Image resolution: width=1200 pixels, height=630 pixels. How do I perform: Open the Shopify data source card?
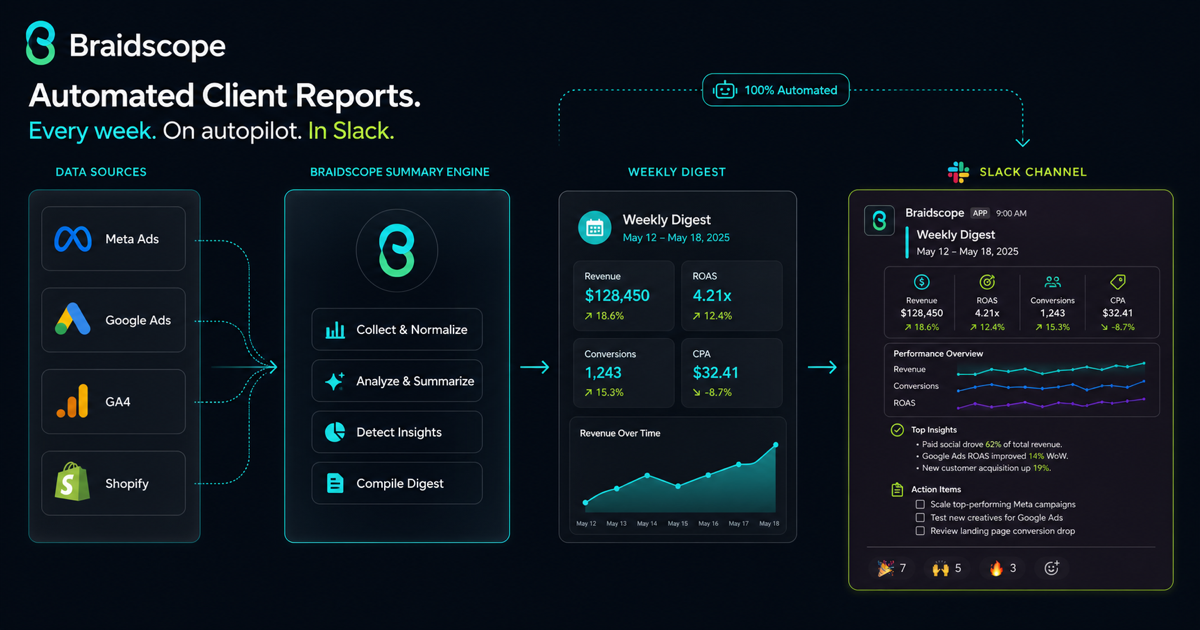click(113, 483)
